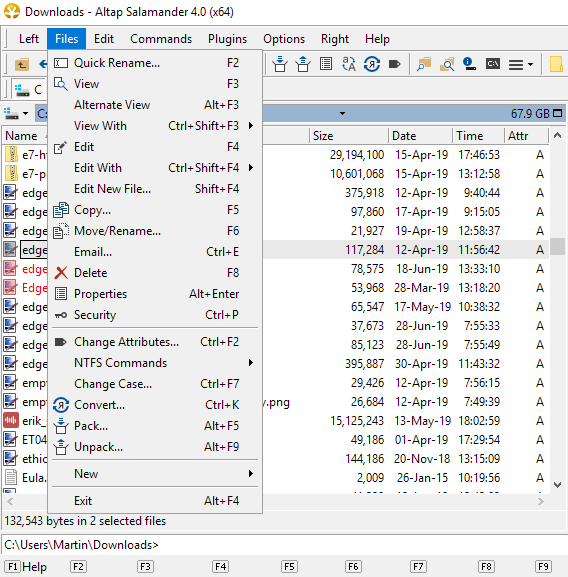Screen dimensions: 568x577
Task: Click the F3 function key button
Action: [x=145, y=567]
